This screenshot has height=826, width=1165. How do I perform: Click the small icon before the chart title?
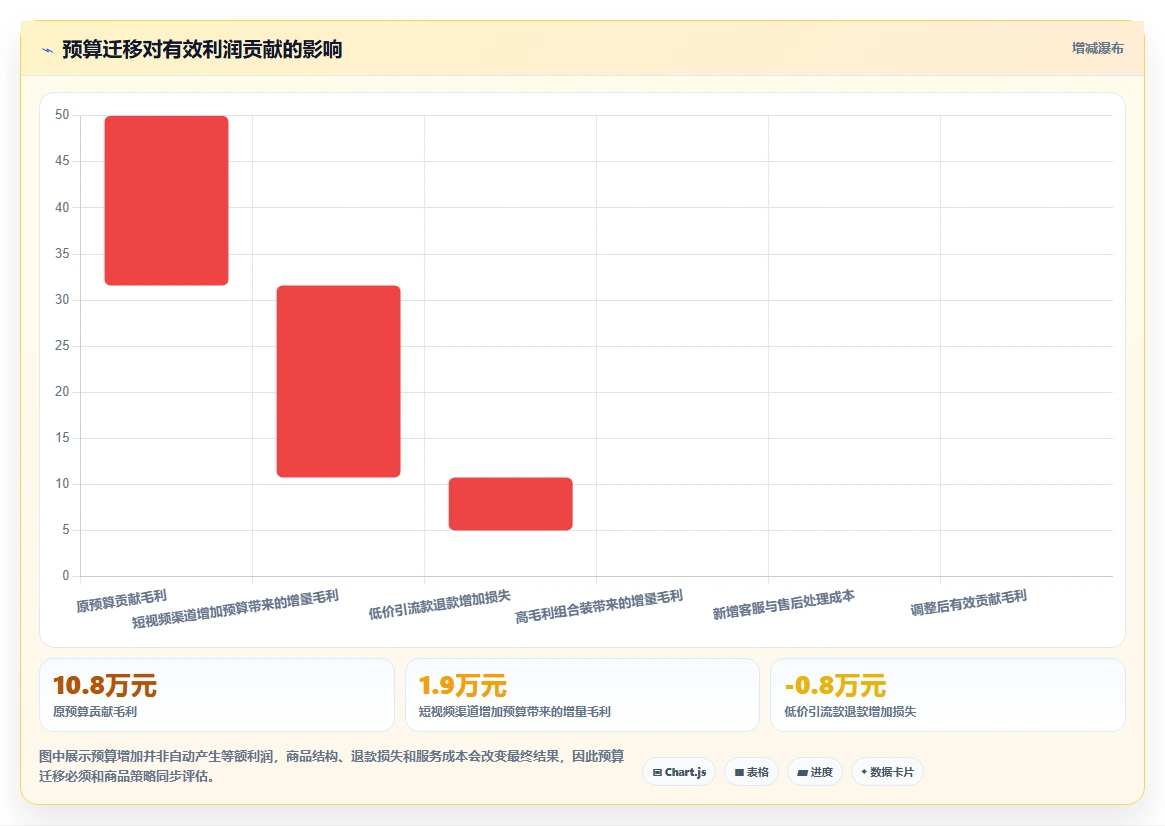[x=48, y=51]
